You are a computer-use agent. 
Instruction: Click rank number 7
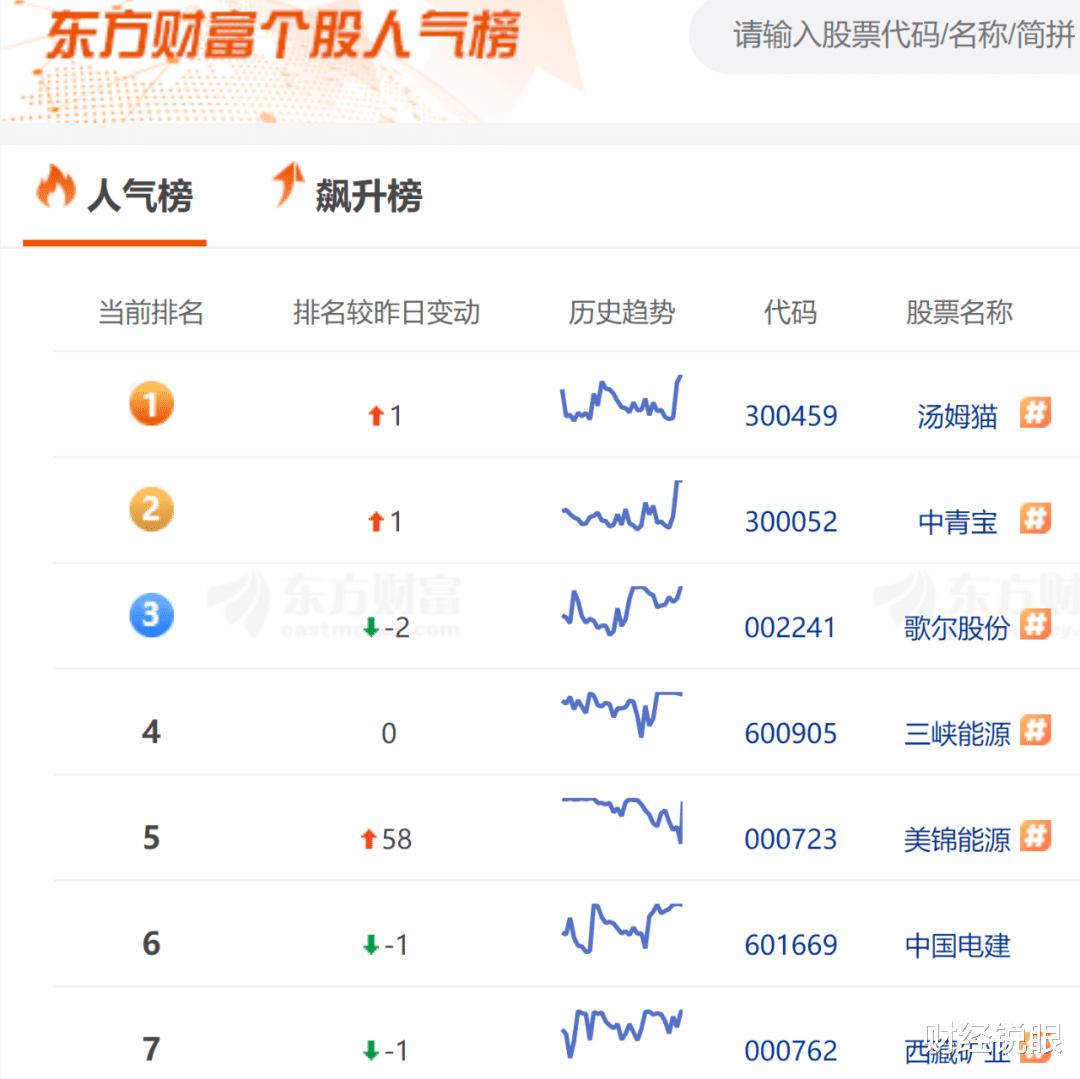(152, 1049)
